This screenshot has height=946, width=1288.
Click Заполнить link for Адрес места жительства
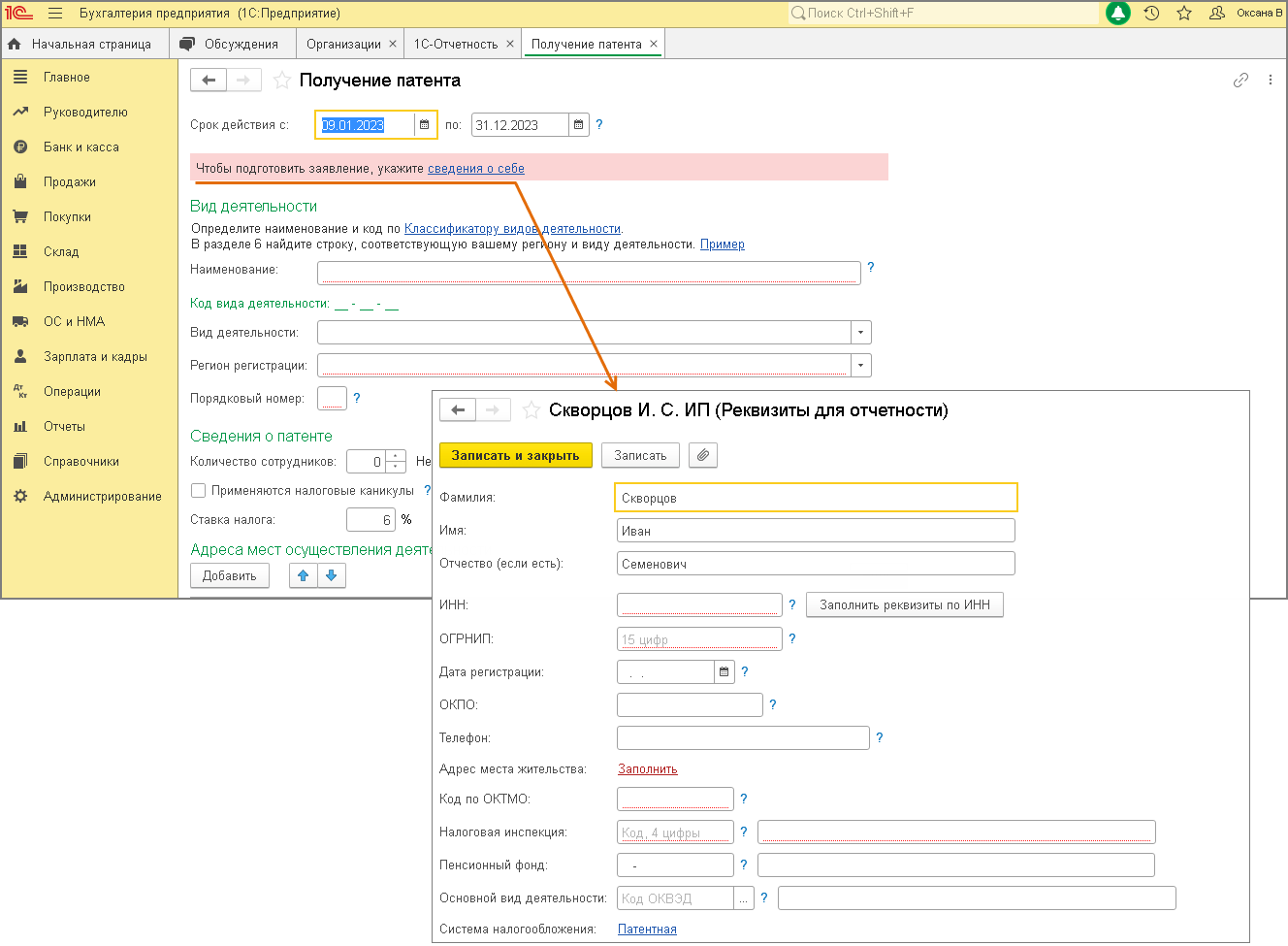648,768
